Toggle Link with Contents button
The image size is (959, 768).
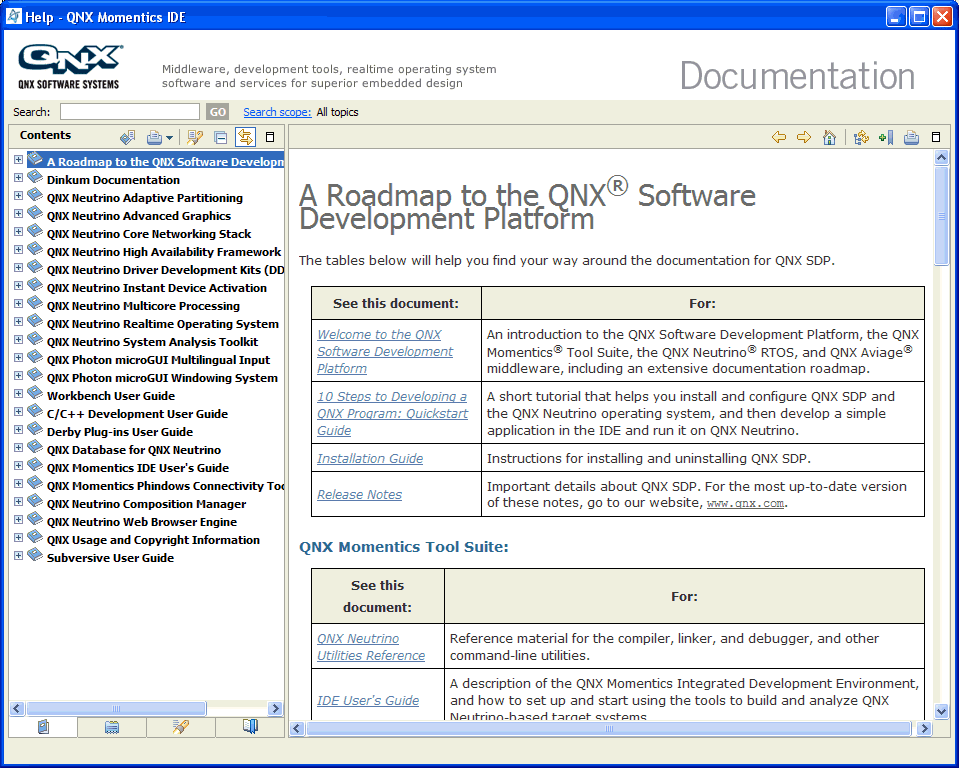tap(245, 138)
